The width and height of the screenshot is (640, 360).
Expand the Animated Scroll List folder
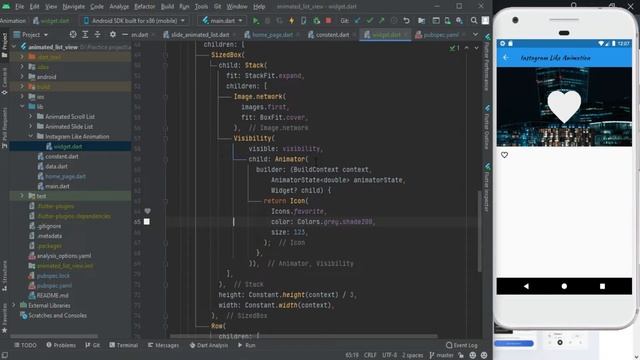[x=30, y=116]
